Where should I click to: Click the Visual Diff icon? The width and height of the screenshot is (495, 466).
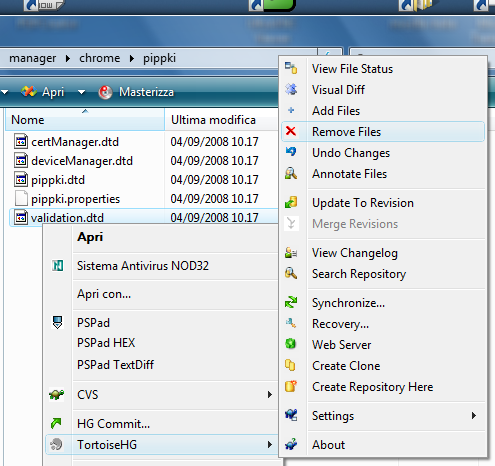pyautogui.click(x=291, y=89)
